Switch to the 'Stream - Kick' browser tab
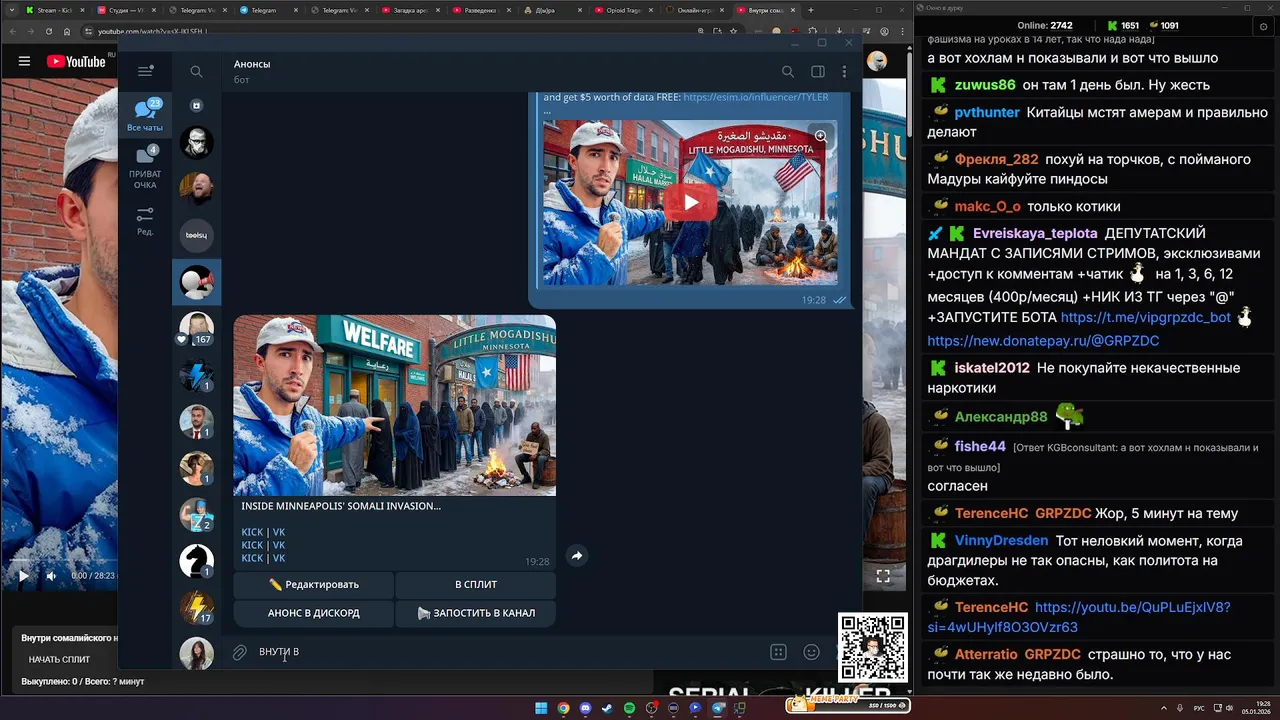The width and height of the screenshot is (1280, 720). pyautogui.click(x=55, y=10)
